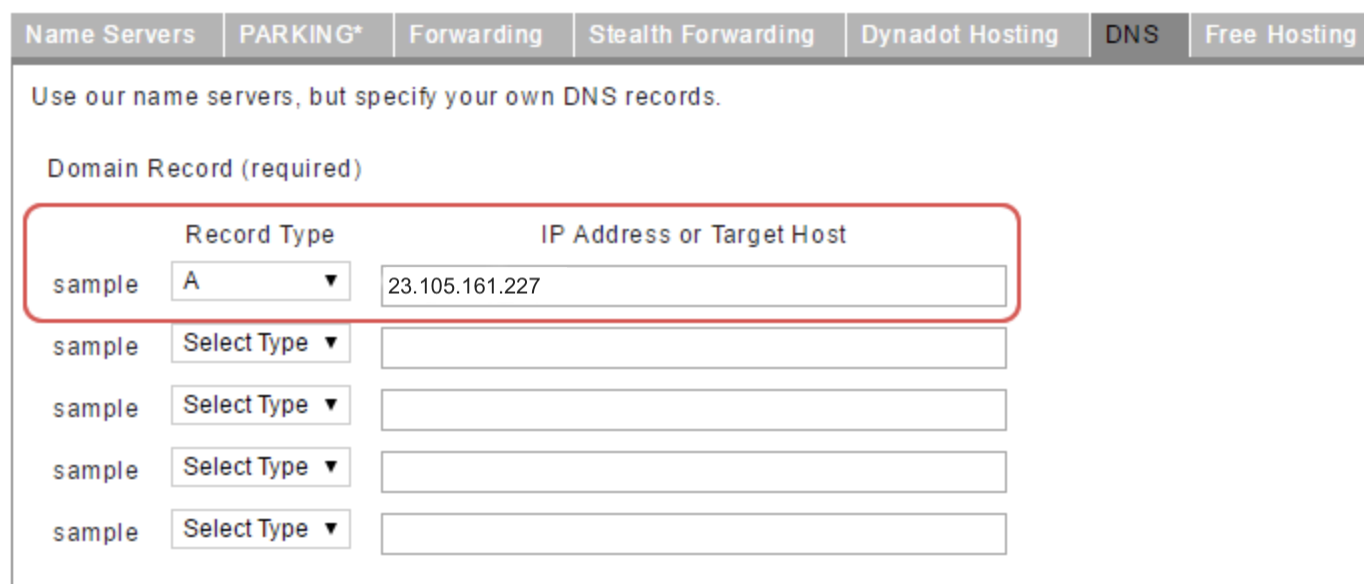Image resolution: width=1364 pixels, height=584 pixels.
Task: Select the fourth row's empty target host field
Action: (693, 472)
